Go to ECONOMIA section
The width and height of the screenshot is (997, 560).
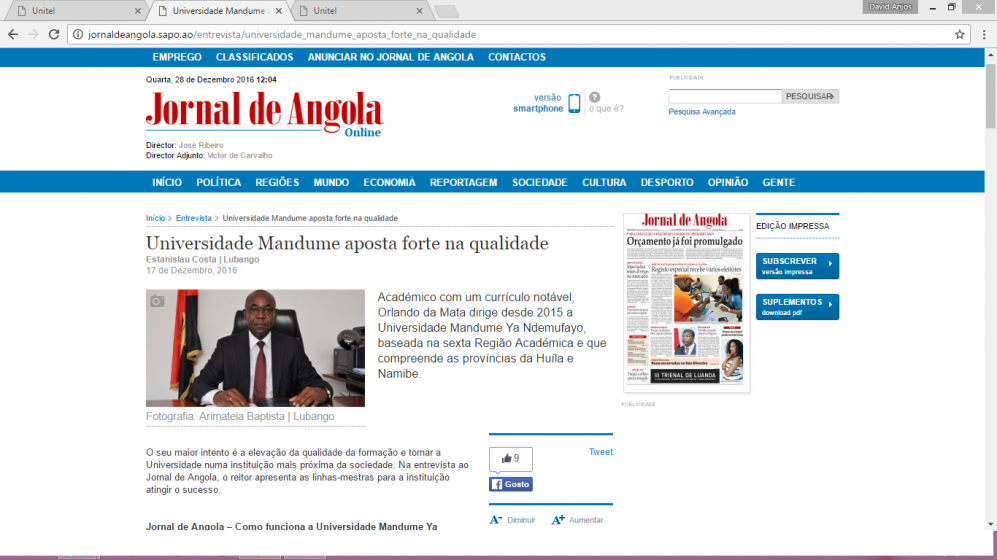pyautogui.click(x=389, y=182)
